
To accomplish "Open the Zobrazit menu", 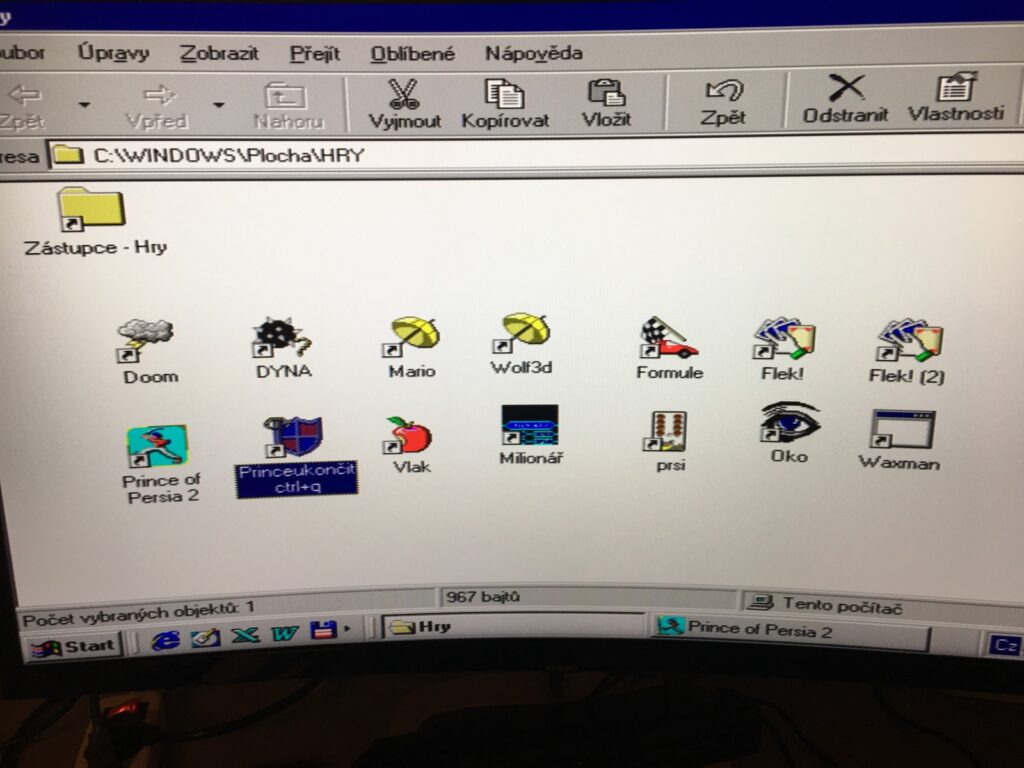I will point(219,53).
